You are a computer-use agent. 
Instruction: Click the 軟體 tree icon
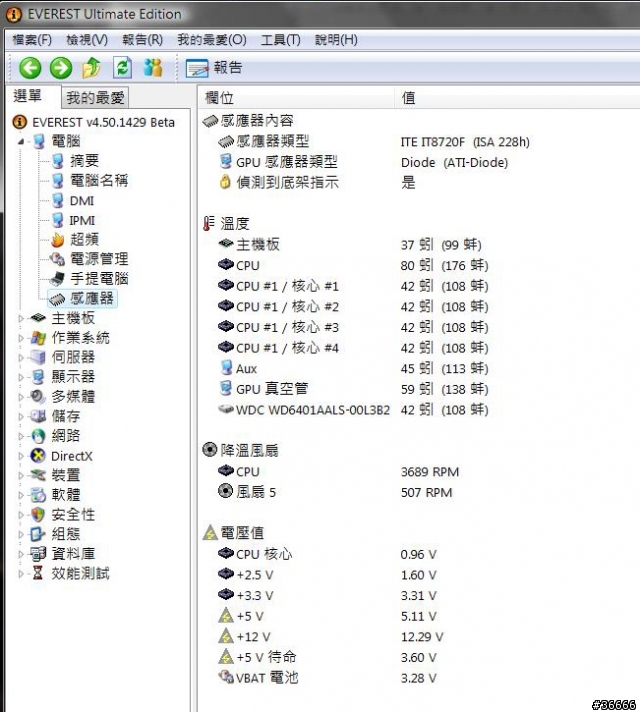click(38, 495)
